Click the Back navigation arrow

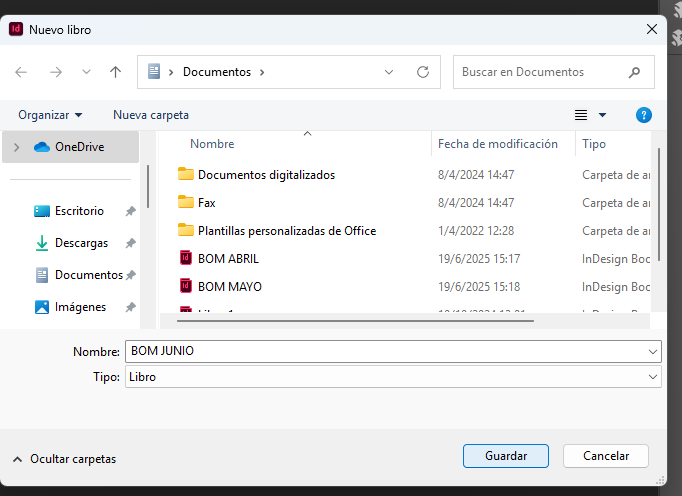click(21, 72)
